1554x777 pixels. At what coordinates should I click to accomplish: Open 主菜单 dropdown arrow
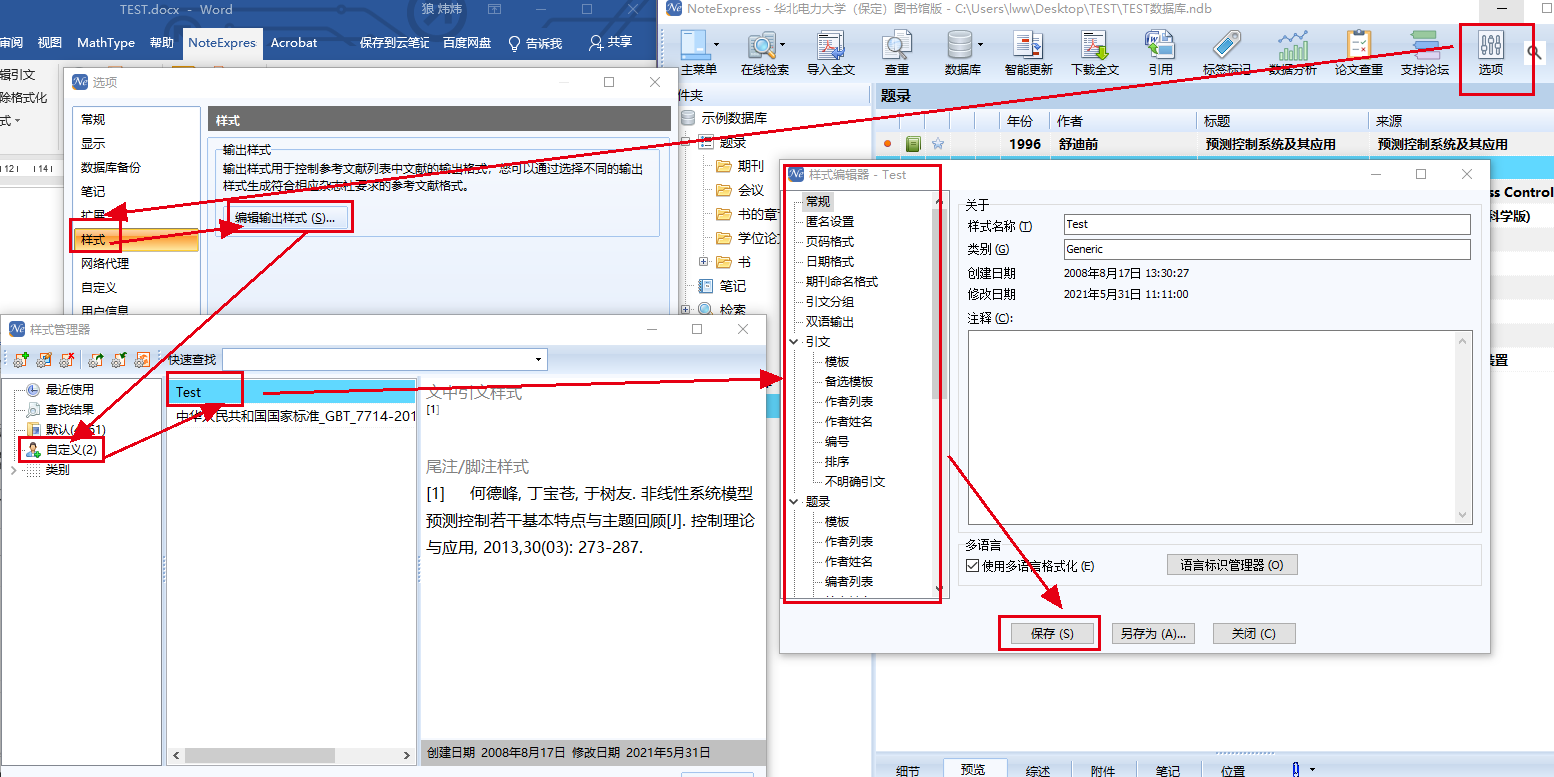click(714, 44)
